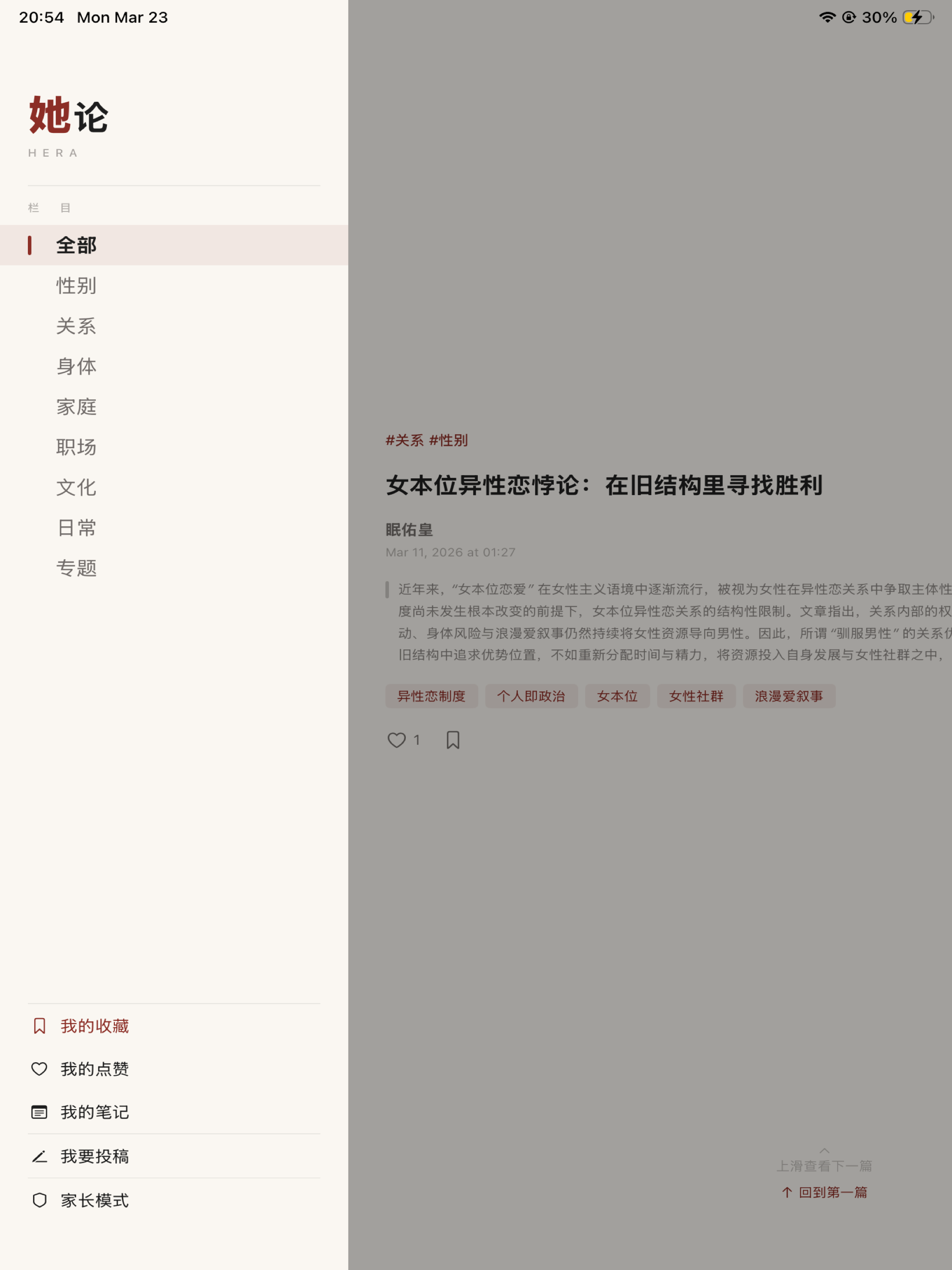This screenshot has height=1270, width=952.
Task: Select the 身体 category
Action: (174, 366)
